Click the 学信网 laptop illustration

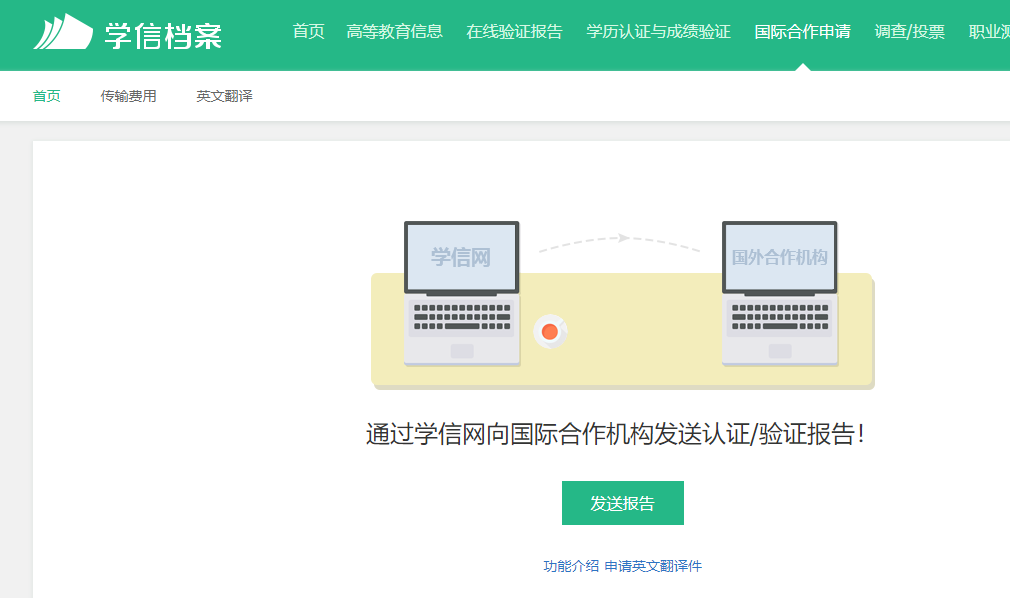(x=462, y=294)
